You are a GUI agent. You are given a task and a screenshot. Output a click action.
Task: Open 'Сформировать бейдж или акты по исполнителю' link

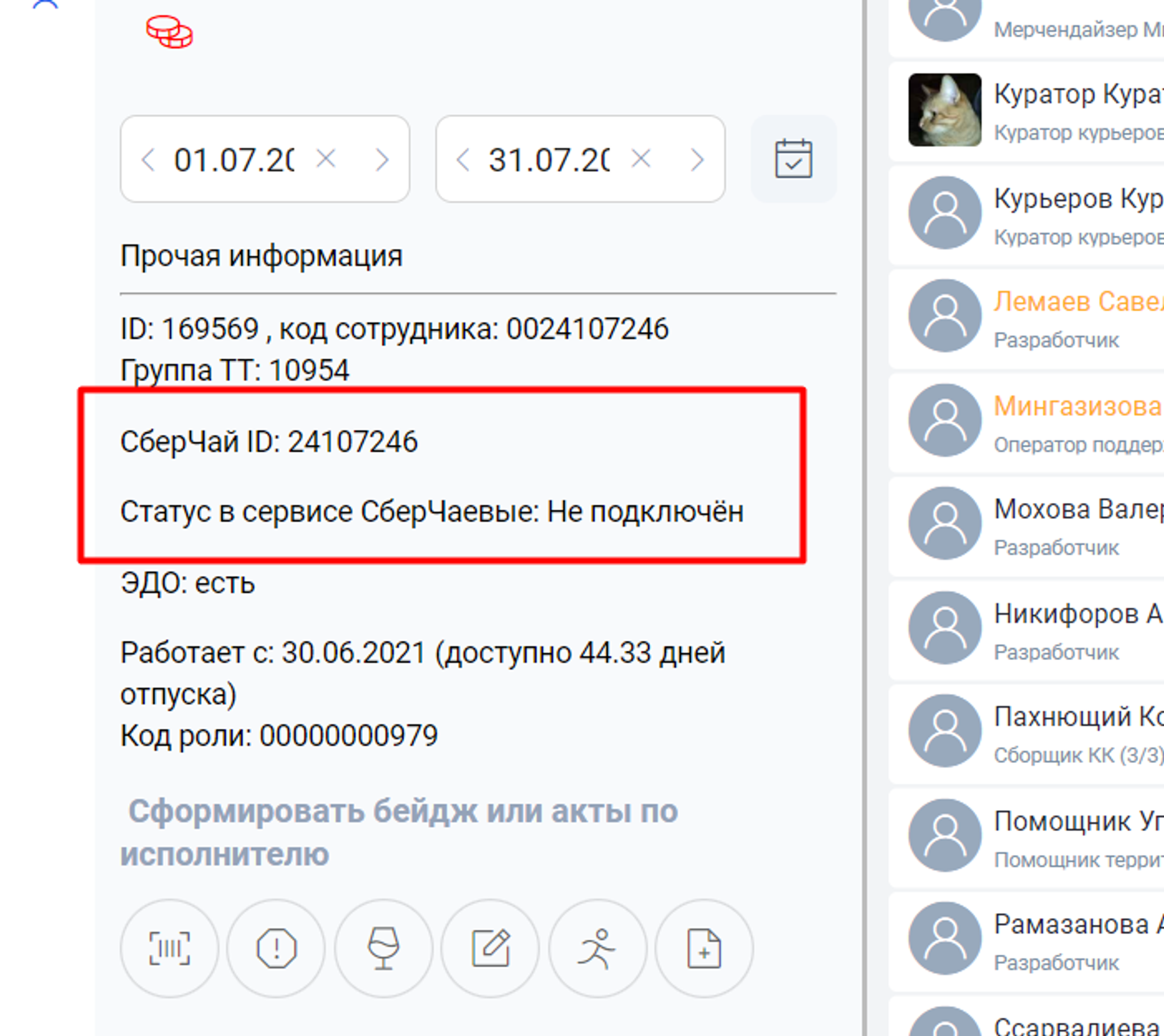click(x=399, y=832)
